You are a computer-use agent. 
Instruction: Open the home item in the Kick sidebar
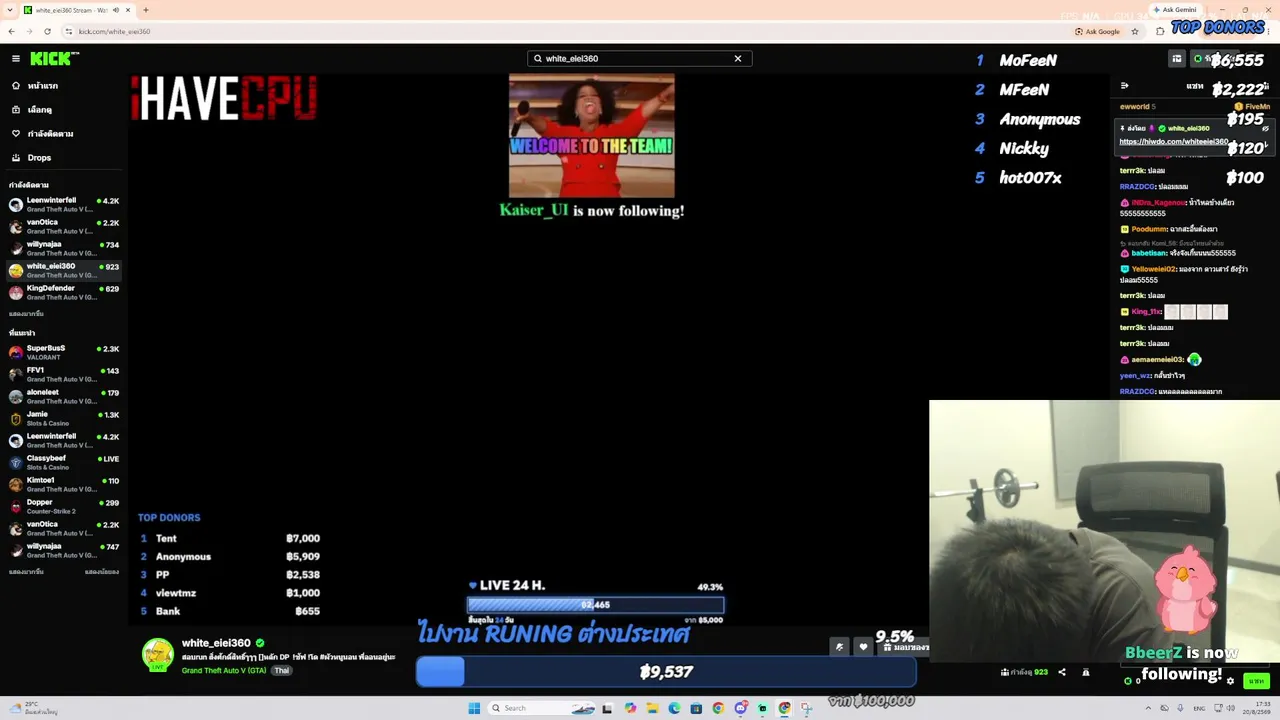64,86
